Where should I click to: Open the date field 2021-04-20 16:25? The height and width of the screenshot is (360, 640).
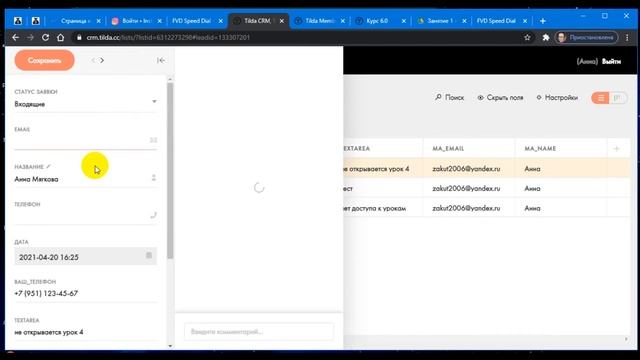(x=85, y=257)
